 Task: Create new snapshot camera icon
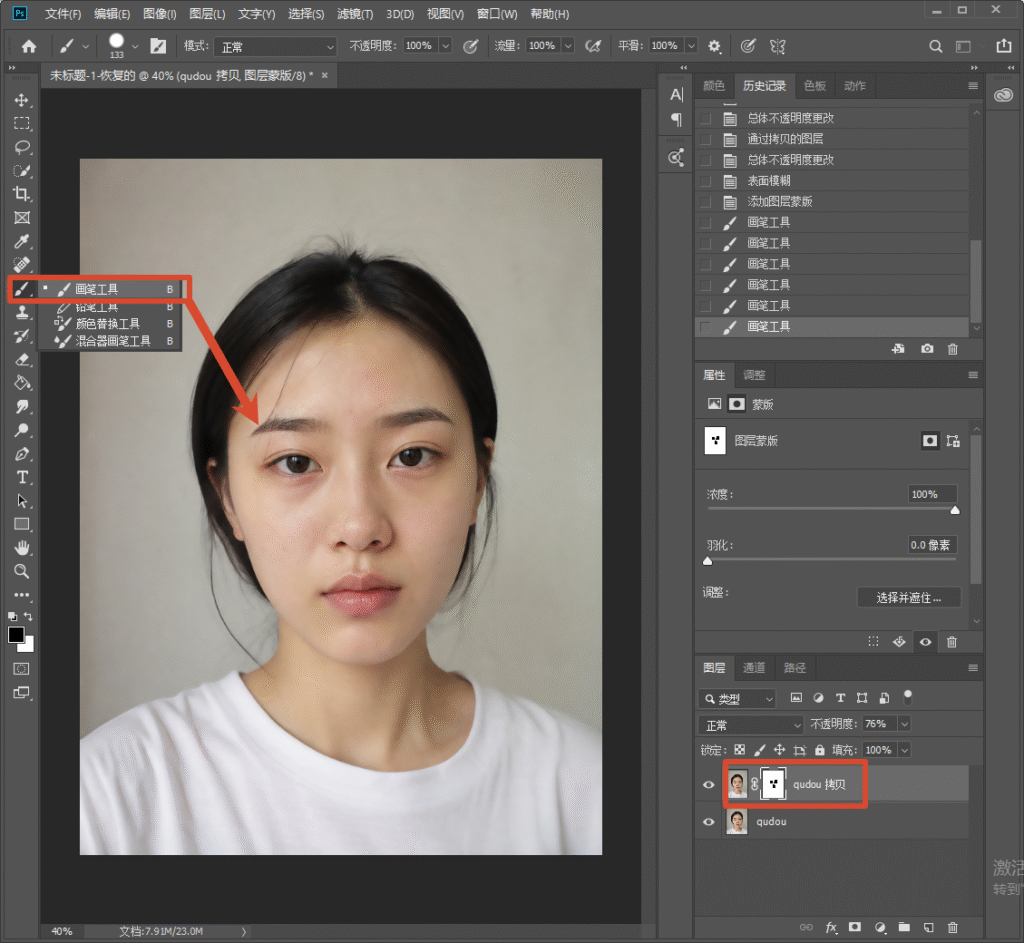tap(927, 349)
